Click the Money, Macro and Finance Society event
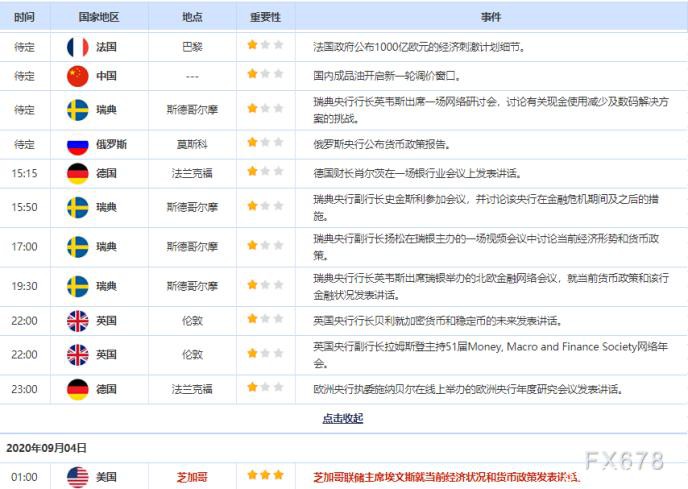 [491, 355]
